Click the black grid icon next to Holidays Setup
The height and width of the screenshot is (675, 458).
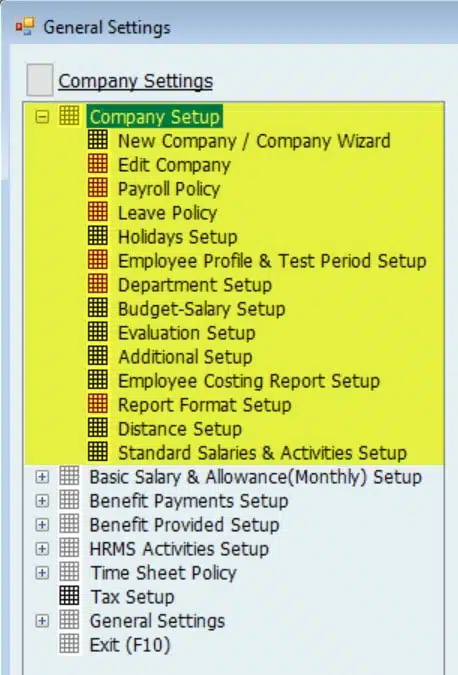click(x=98, y=236)
